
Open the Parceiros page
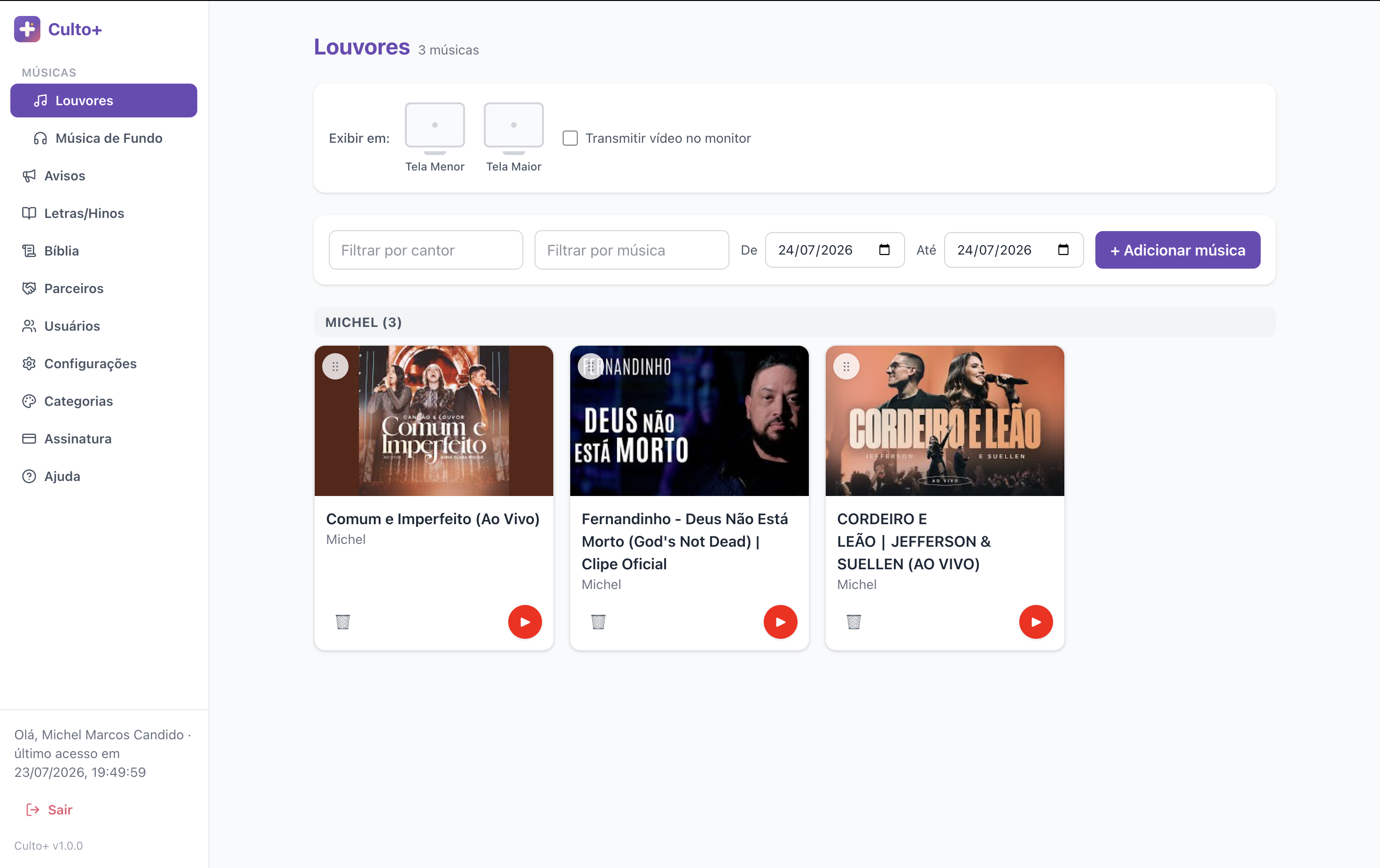click(x=104, y=288)
